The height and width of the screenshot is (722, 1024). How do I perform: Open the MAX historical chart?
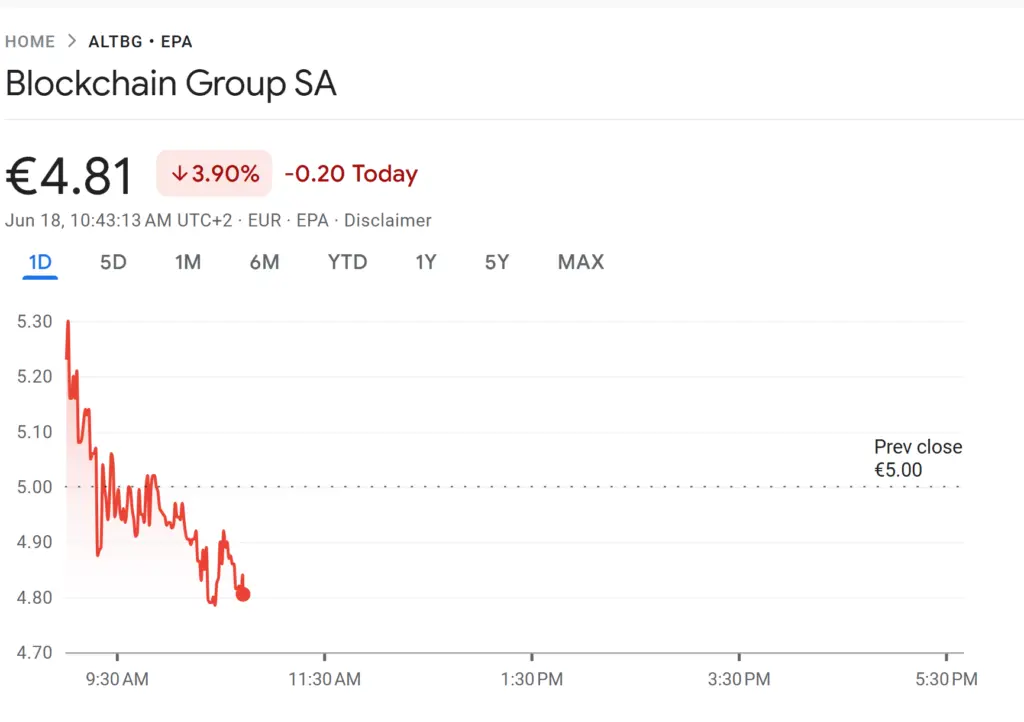[580, 262]
